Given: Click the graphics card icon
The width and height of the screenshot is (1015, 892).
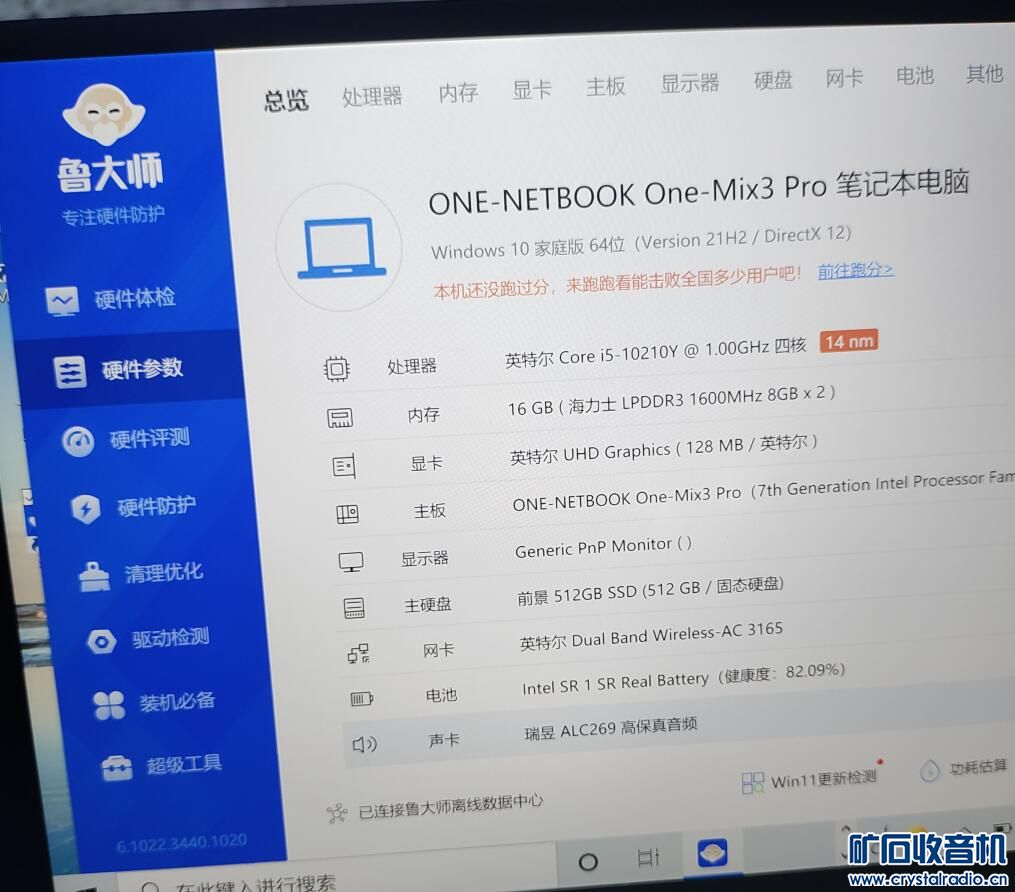Looking at the screenshot, I should (x=344, y=466).
